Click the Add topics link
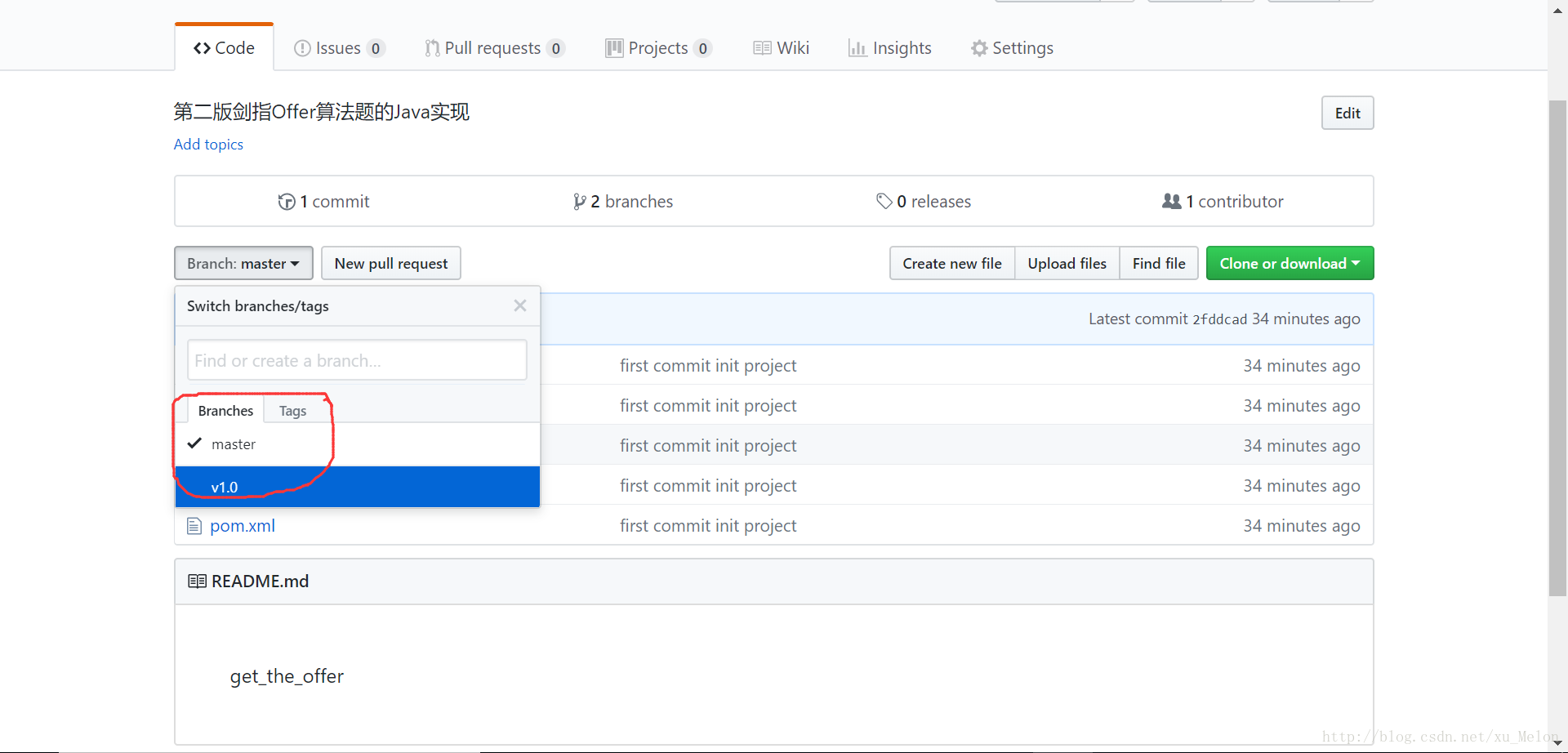 [208, 145]
